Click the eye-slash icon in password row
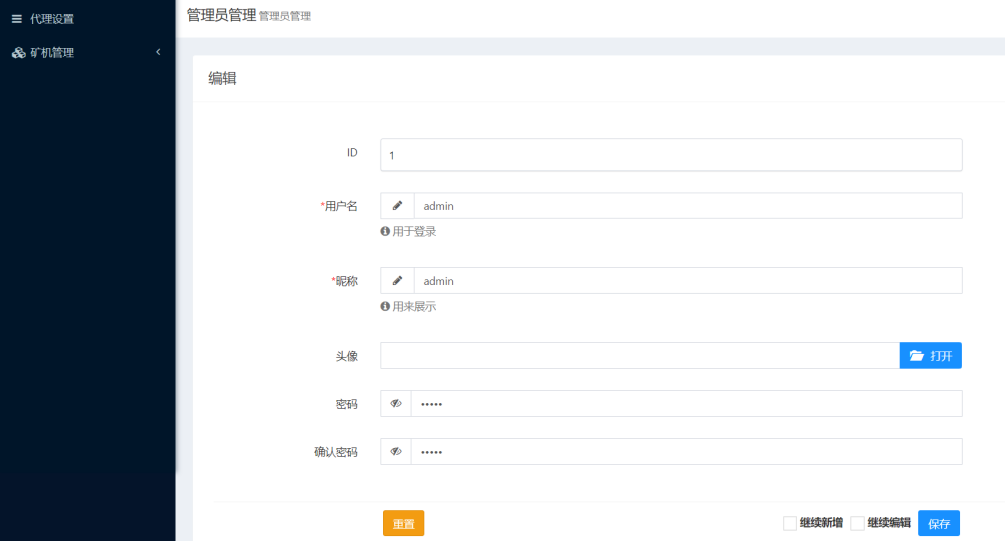 396,404
